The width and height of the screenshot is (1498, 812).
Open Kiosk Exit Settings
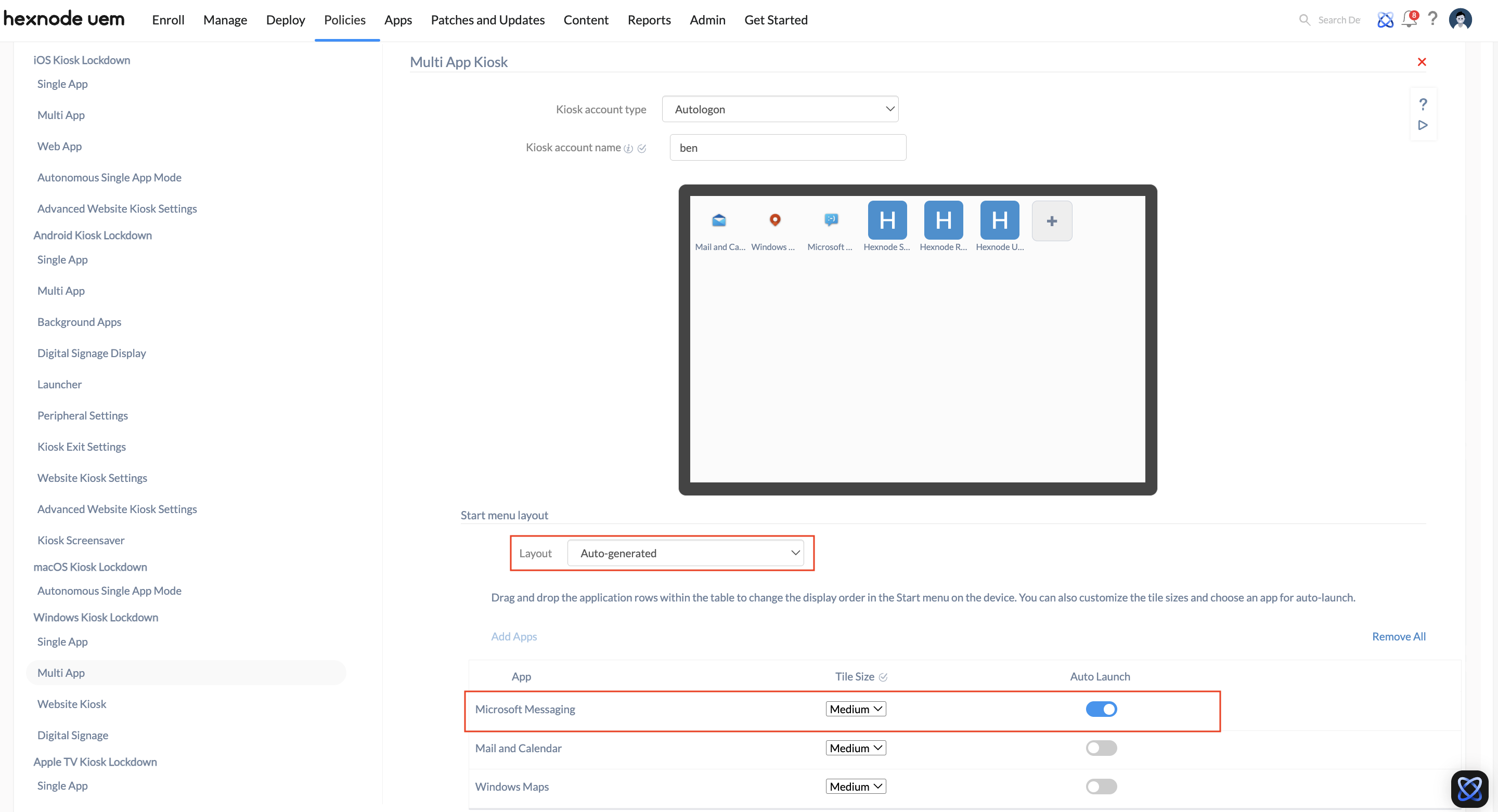tap(82, 447)
